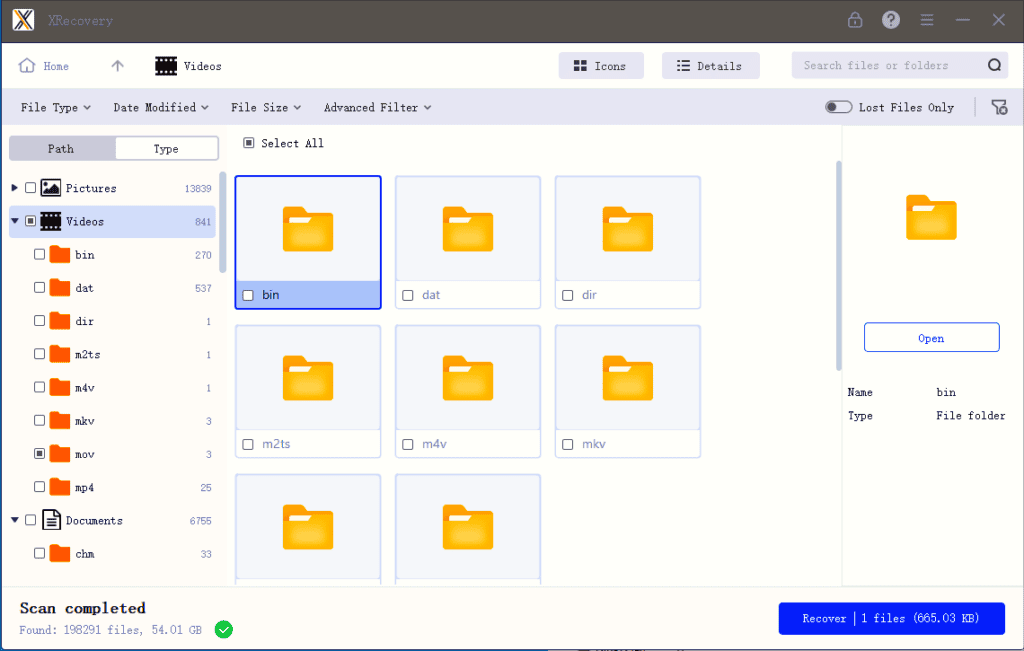Click the Open button in preview panel
The width and height of the screenshot is (1024, 651).
point(931,338)
